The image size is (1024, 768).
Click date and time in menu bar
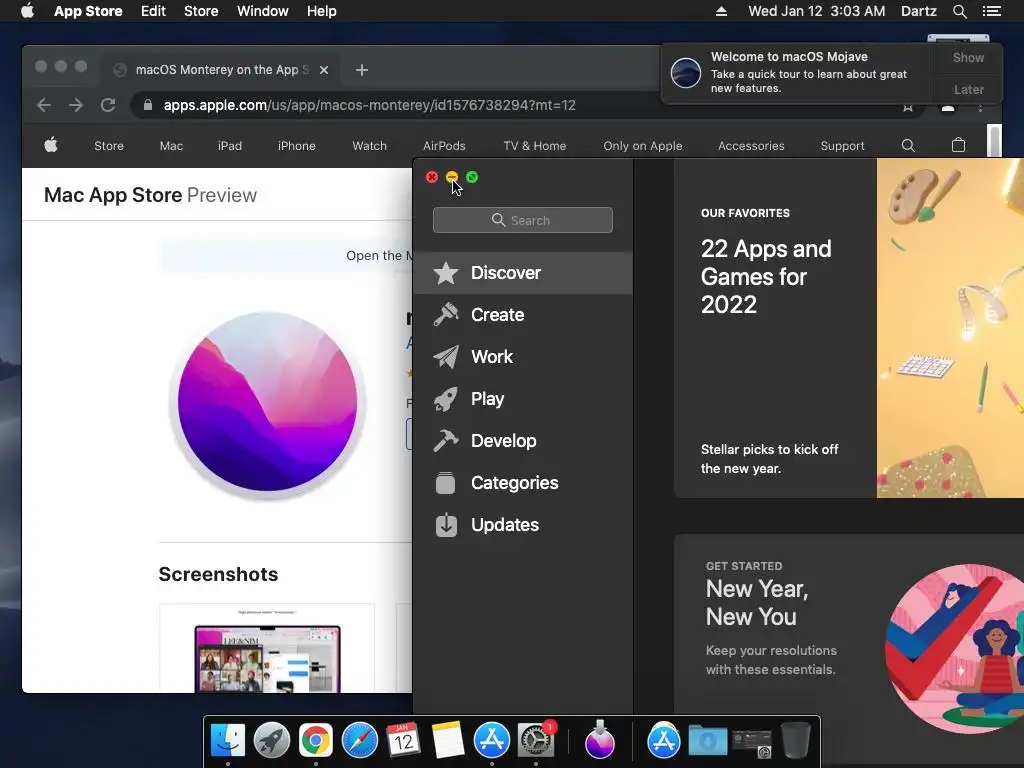816,11
